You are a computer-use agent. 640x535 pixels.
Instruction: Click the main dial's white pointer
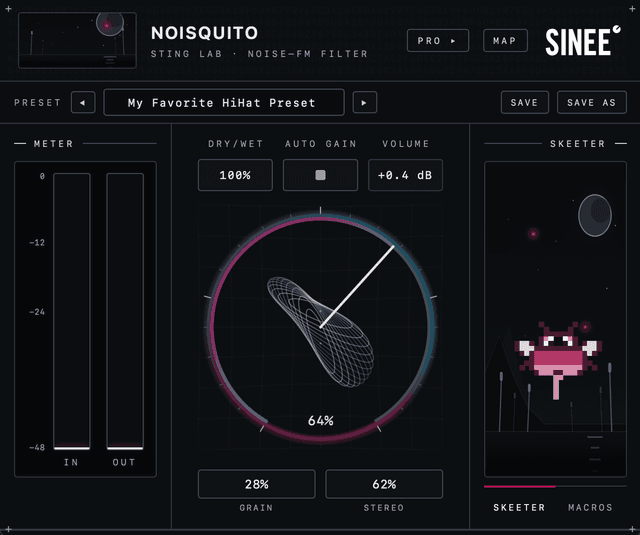tap(357, 286)
